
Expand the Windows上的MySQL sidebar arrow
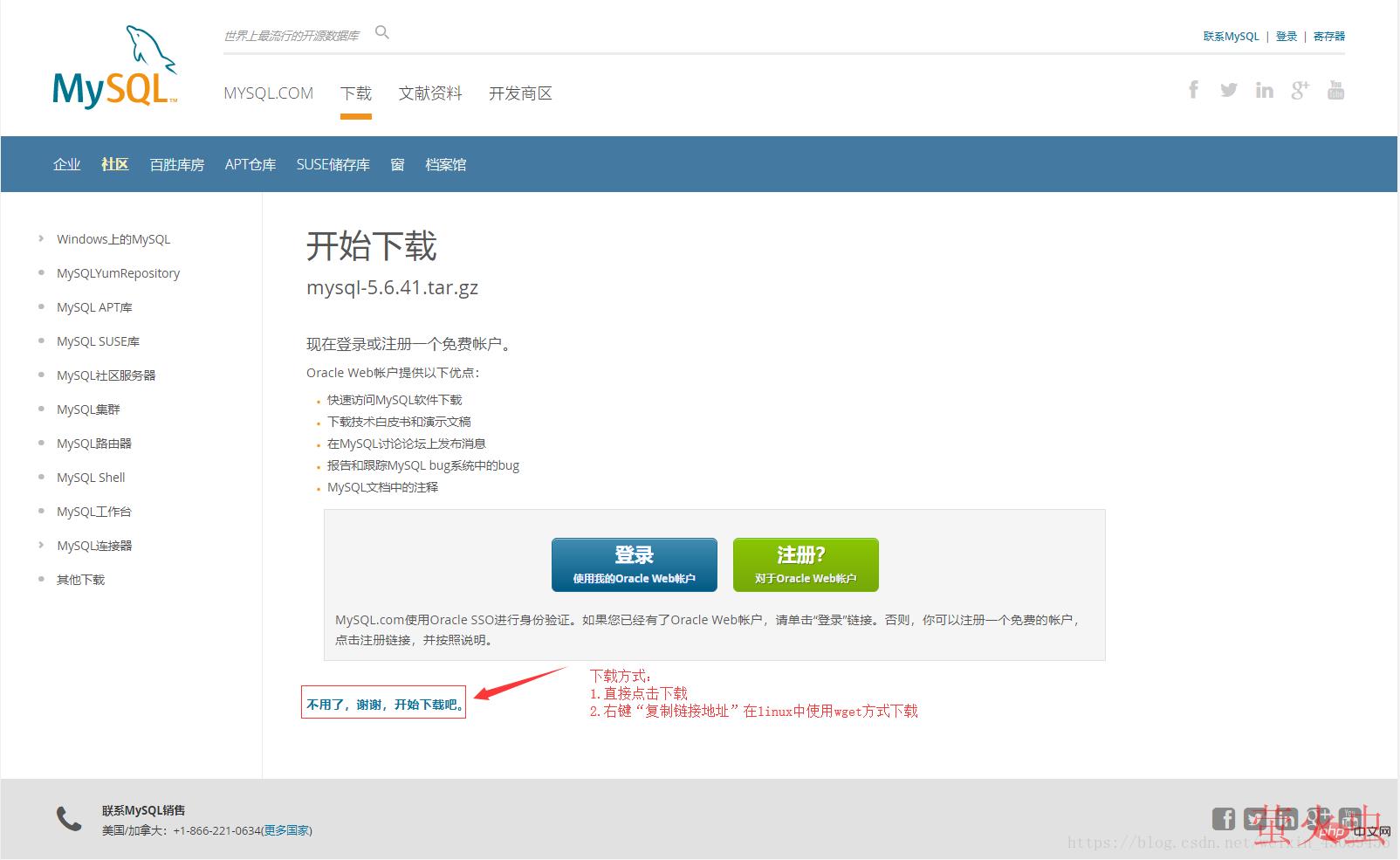coord(41,238)
